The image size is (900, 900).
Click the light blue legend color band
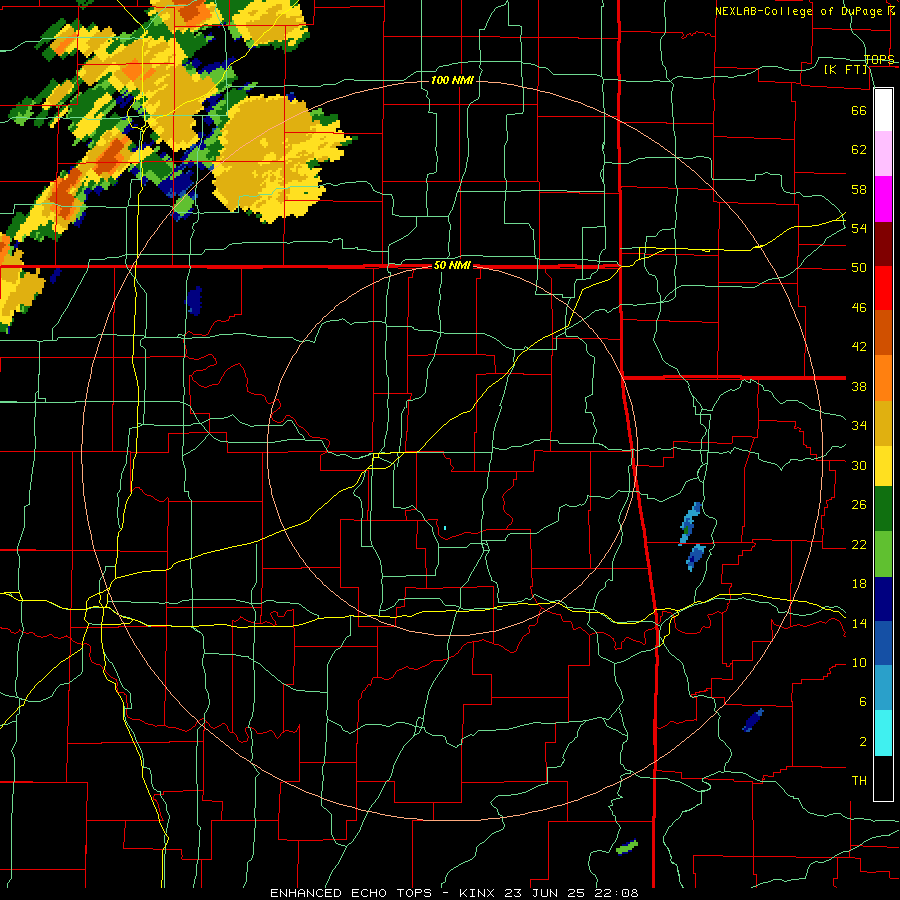tap(883, 688)
